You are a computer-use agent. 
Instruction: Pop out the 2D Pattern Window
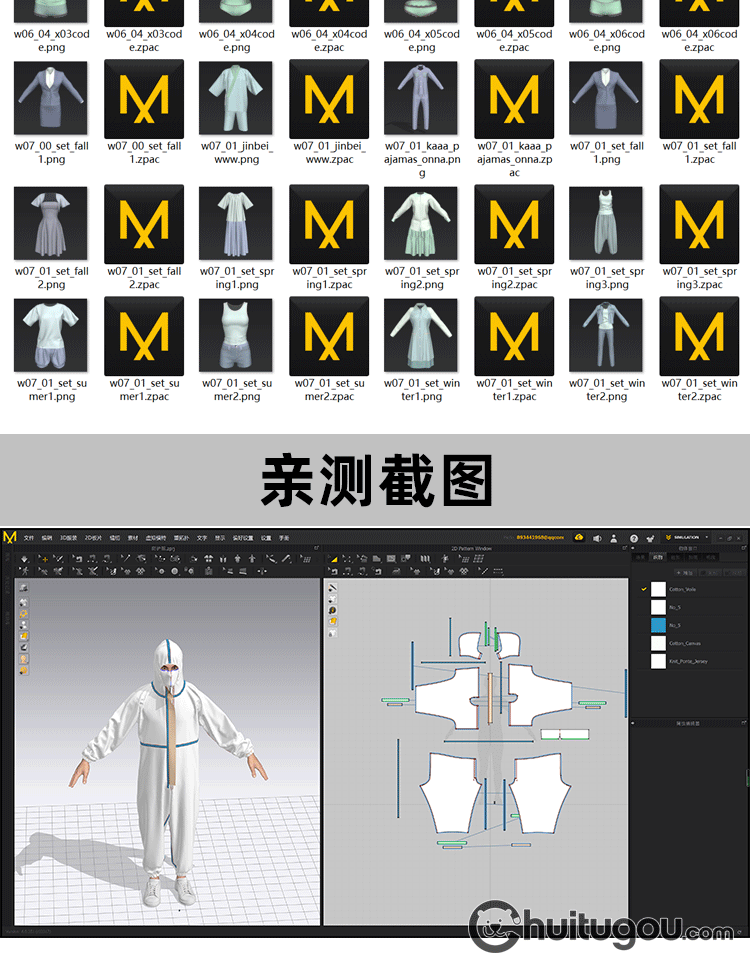(x=624, y=548)
